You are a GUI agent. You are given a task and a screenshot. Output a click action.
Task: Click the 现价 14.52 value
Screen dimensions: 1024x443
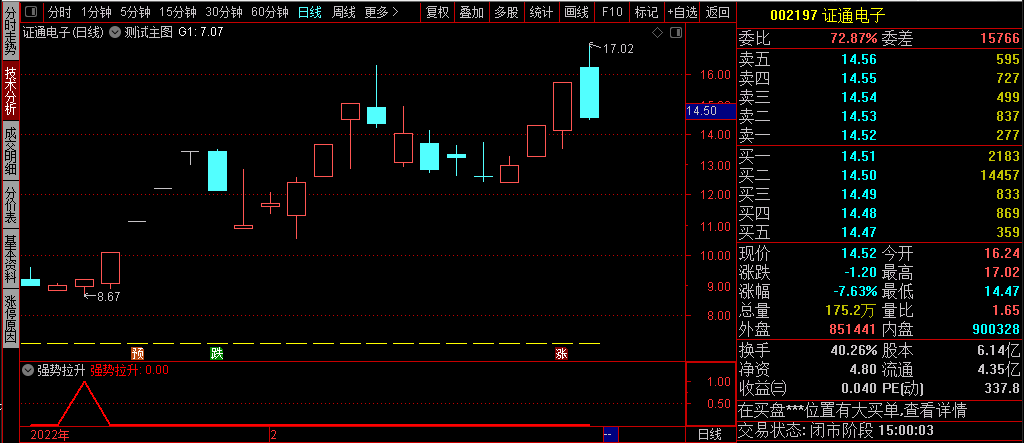[x=859, y=253]
